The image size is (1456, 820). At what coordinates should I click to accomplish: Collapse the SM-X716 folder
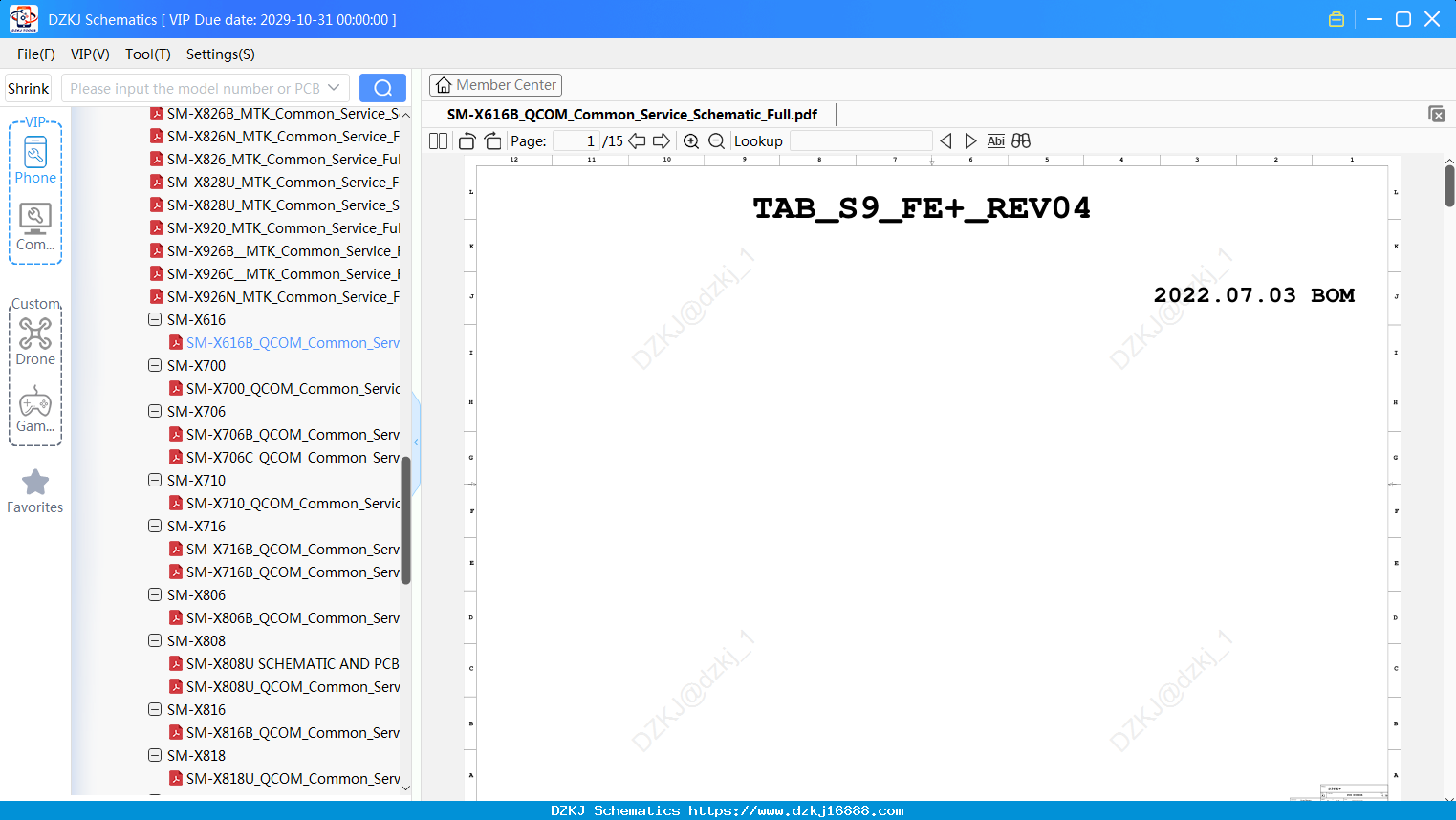coord(155,527)
